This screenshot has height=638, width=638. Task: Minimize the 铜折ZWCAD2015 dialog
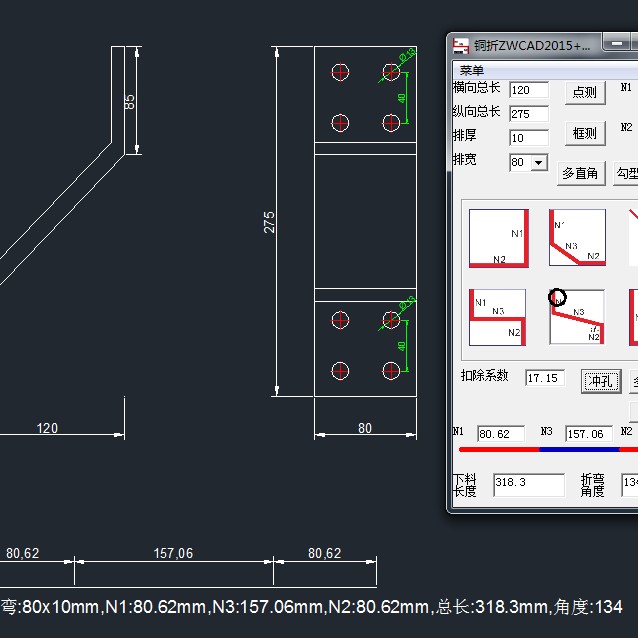pos(617,43)
